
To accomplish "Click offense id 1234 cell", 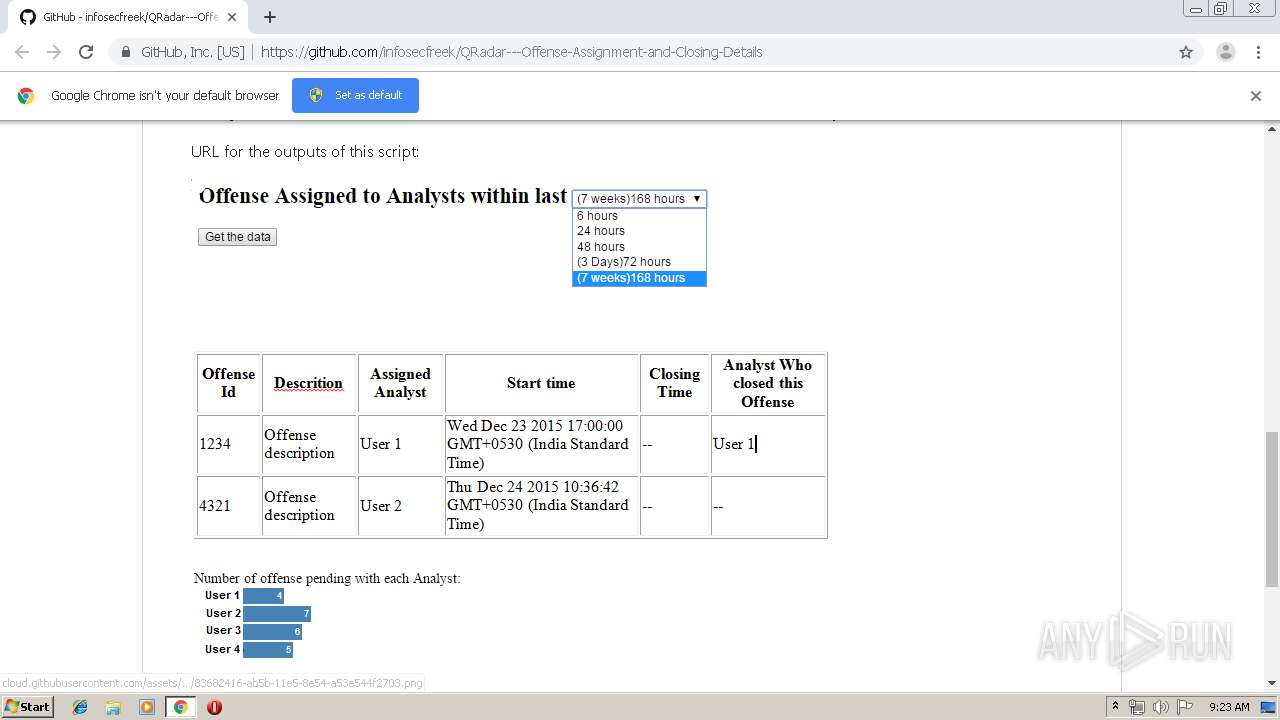I will 229,444.
